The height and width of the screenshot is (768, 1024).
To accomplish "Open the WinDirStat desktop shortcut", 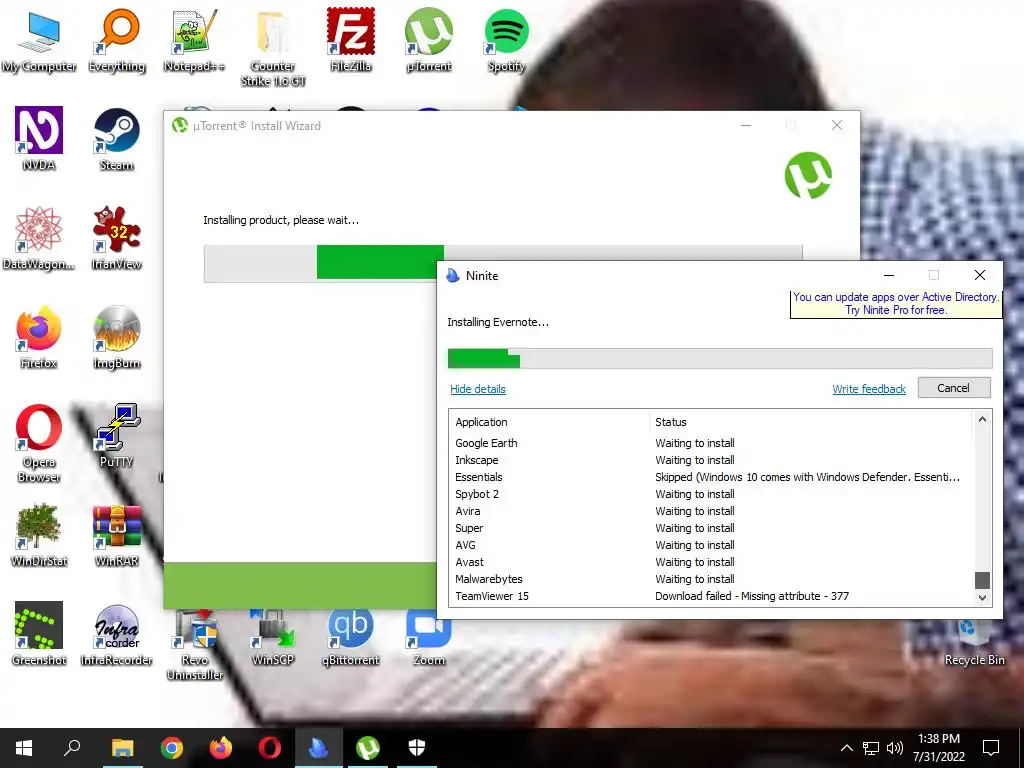I will [39, 535].
